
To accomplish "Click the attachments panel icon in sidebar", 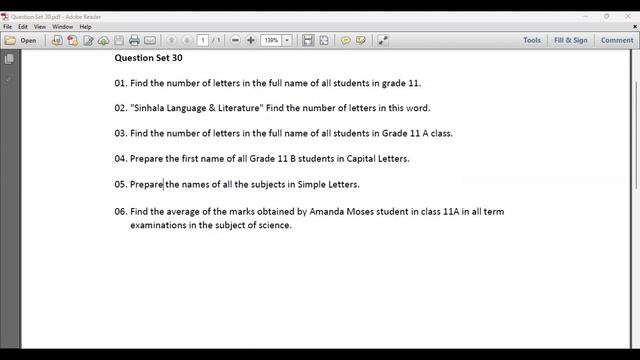I will pos(9,79).
